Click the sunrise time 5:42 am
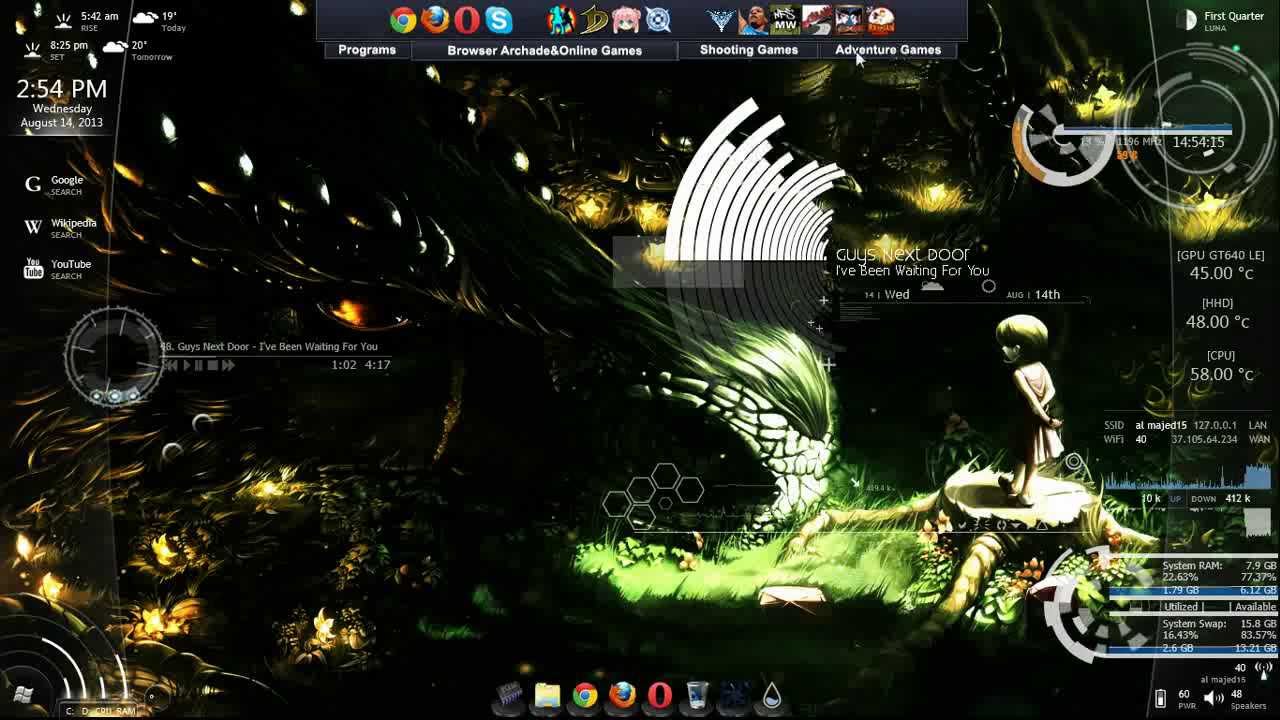This screenshot has height=720, width=1280. tap(99, 16)
